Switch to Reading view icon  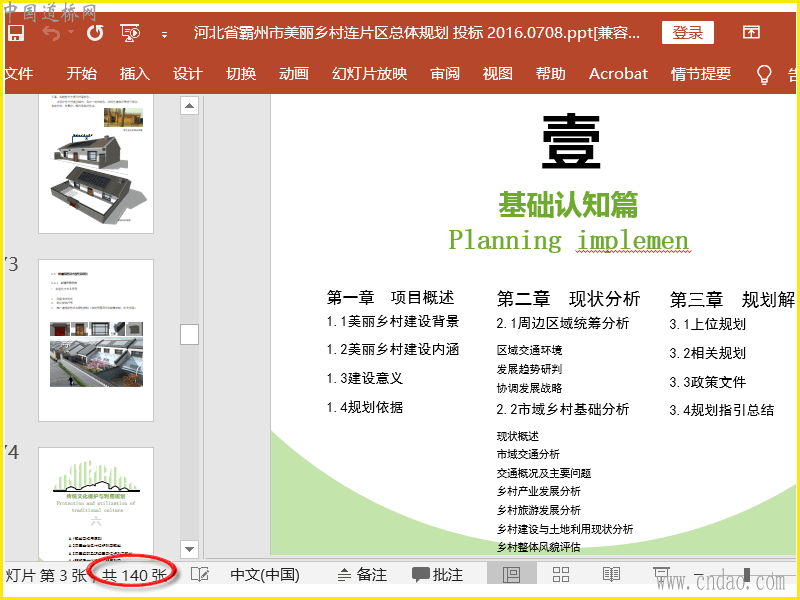[611, 574]
